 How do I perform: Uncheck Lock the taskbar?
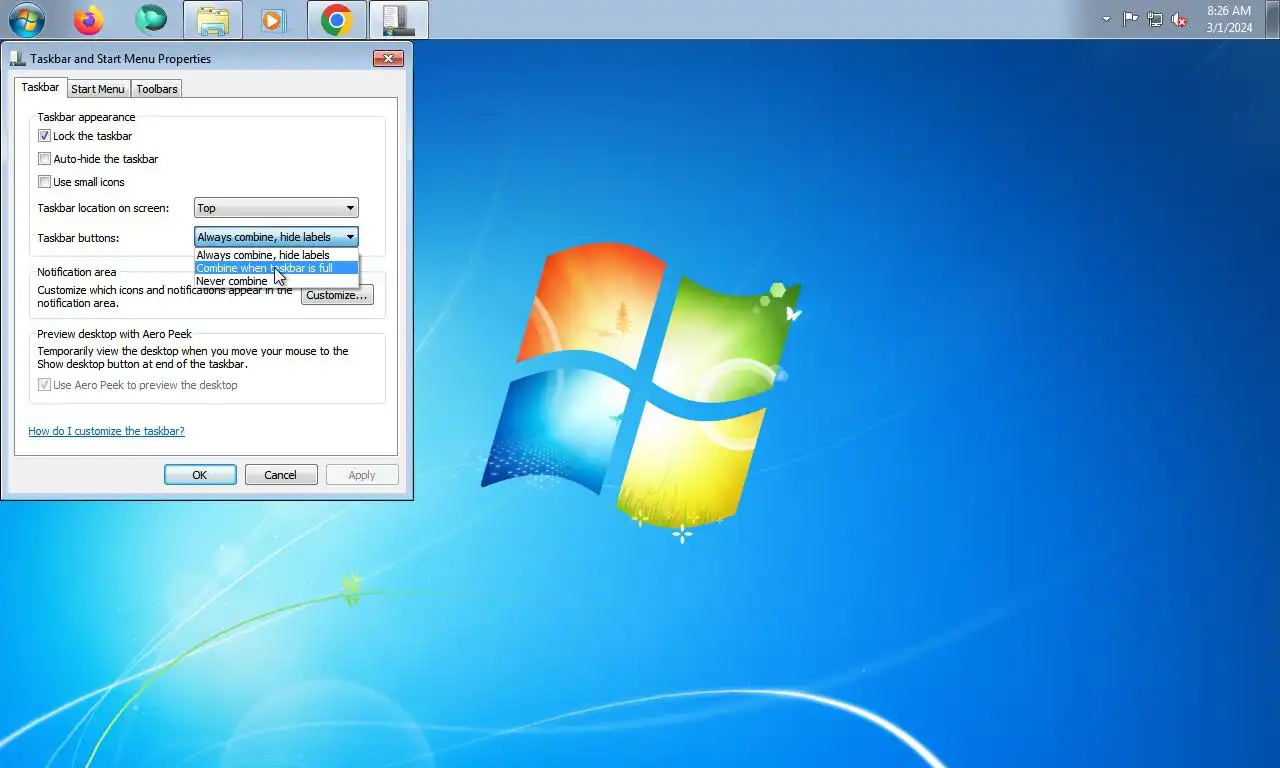(x=44, y=136)
